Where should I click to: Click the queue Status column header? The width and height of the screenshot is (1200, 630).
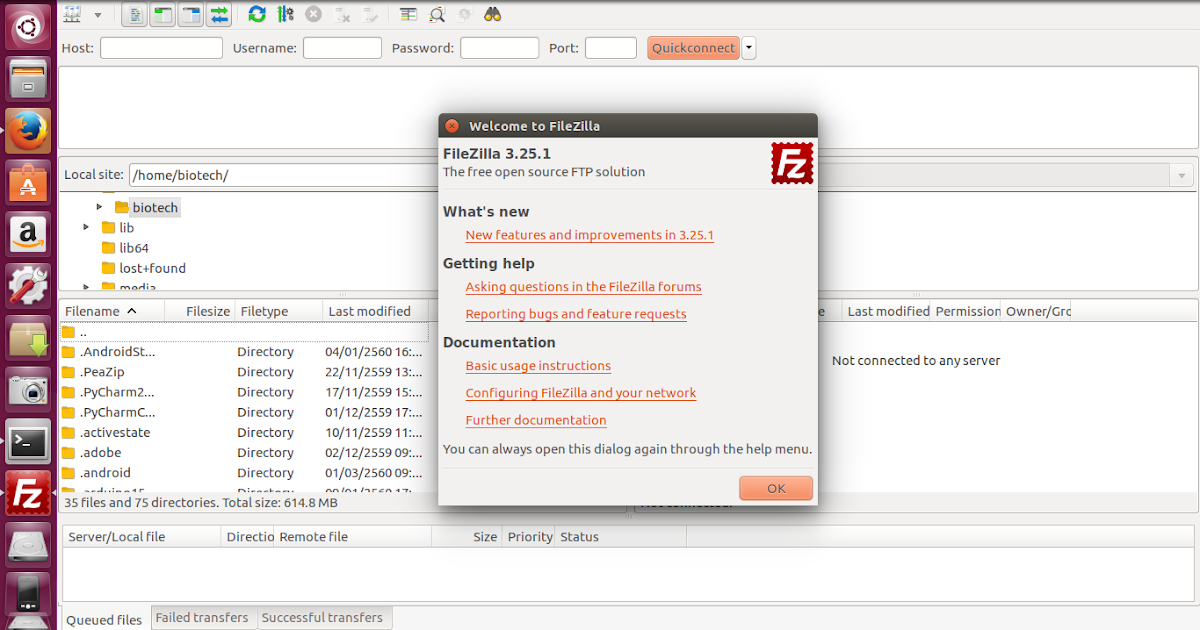coord(621,537)
